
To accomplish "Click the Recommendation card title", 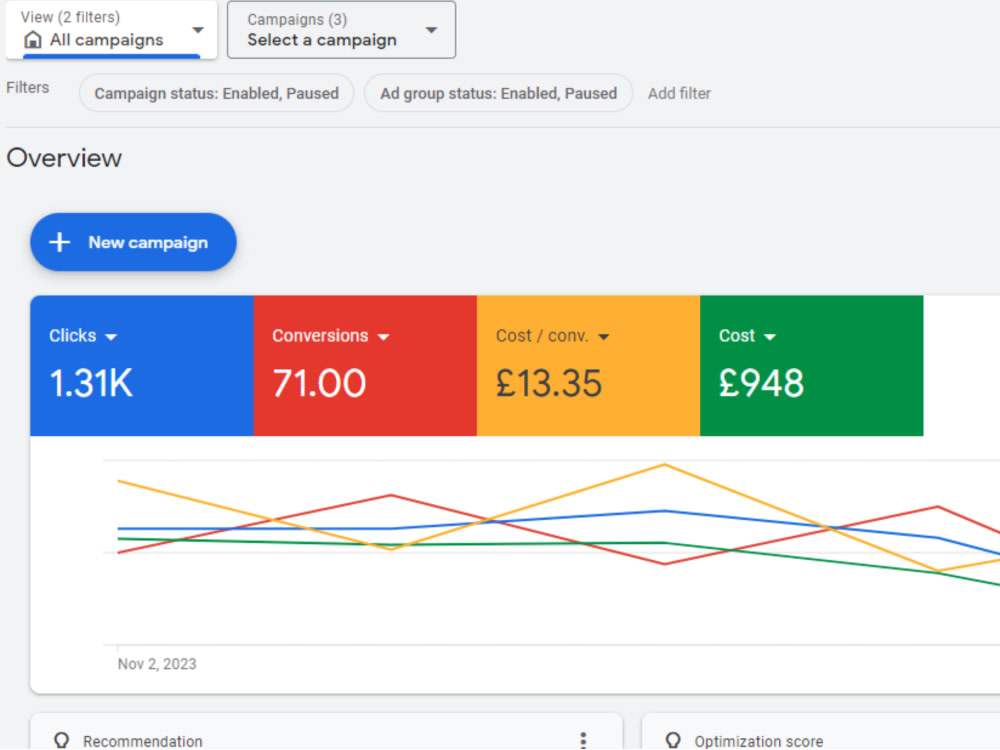I will tap(143, 741).
